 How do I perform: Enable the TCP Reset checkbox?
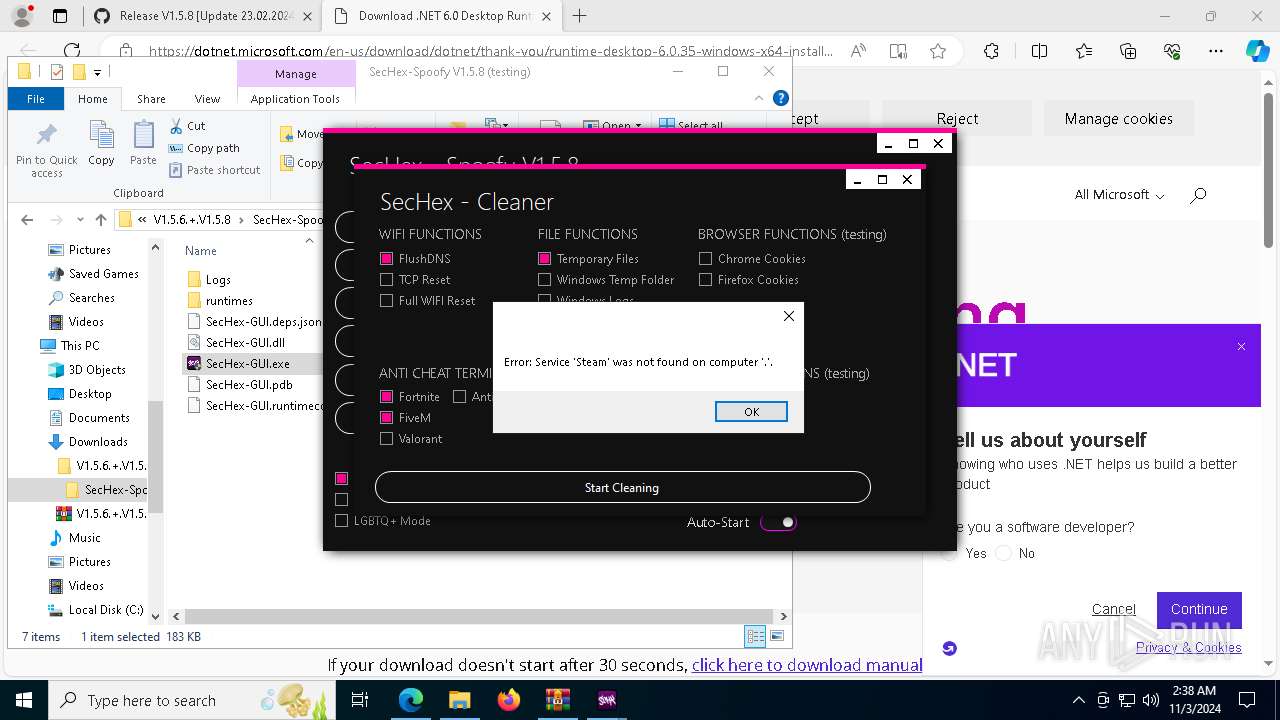click(387, 280)
